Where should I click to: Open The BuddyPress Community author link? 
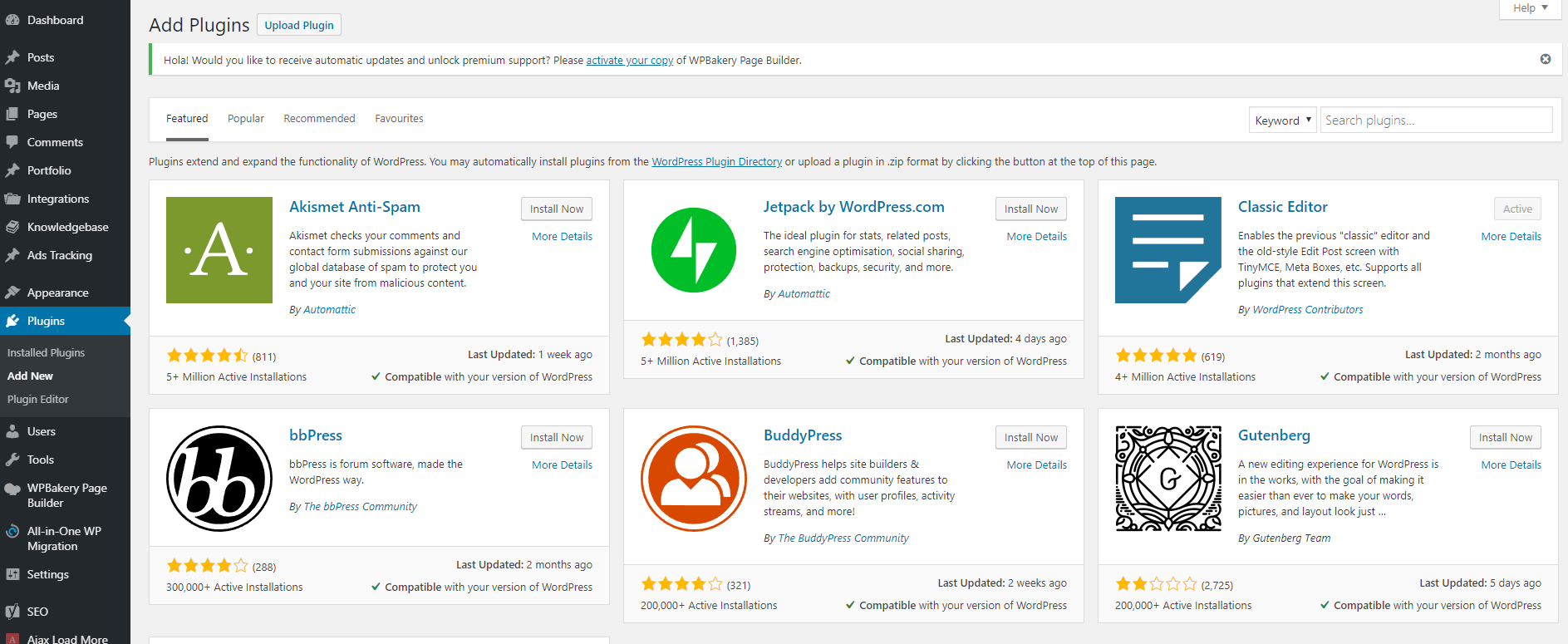pos(843,538)
